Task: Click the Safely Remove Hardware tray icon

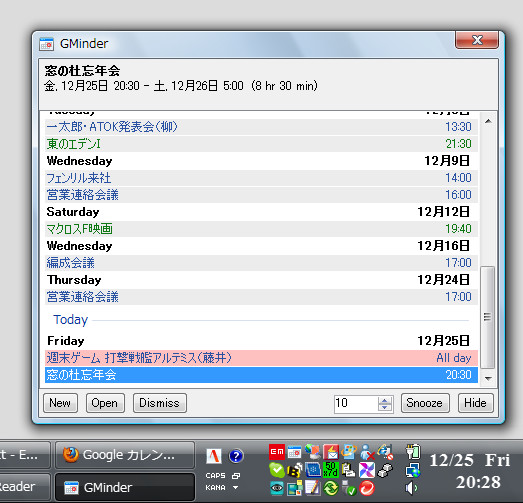Action: (349, 488)
